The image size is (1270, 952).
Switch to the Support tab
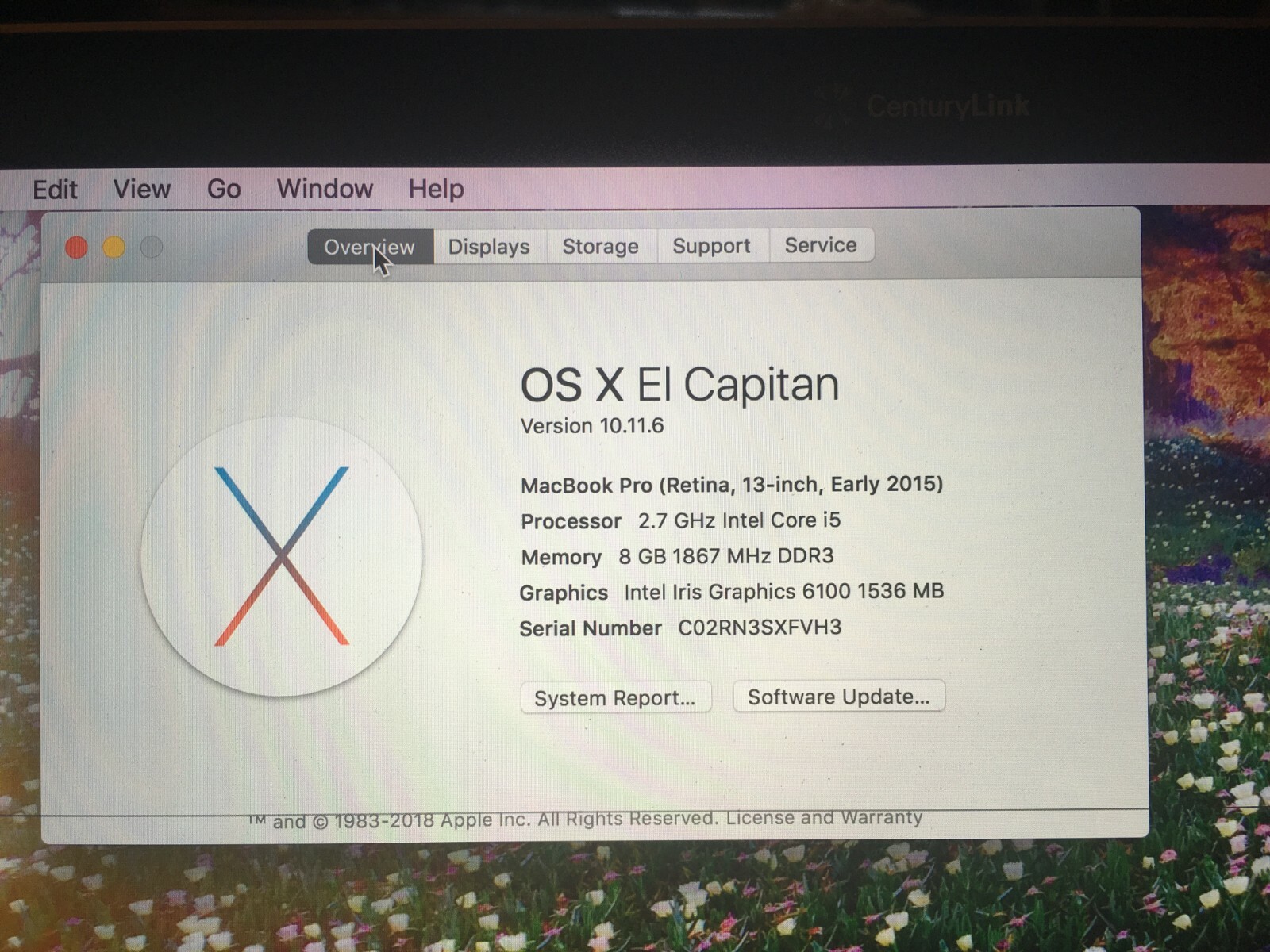[x=711, y=246]
